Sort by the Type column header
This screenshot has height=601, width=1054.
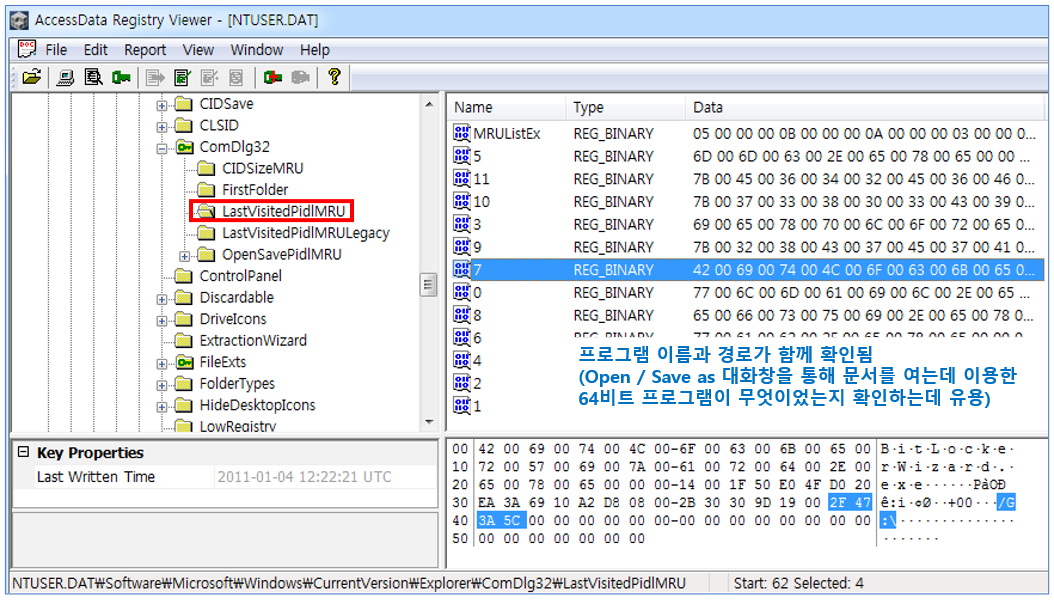pos(626,107)
